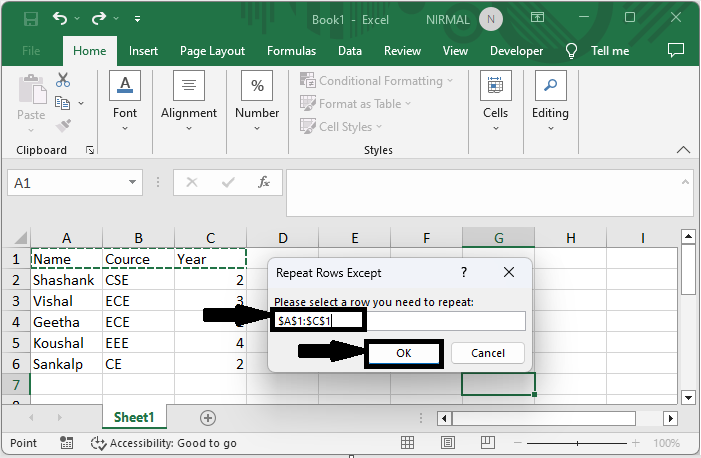This screenshot has height=458, width=701.
Task: Select the Sheet1 worksheet tab
Action: [134, 418]
